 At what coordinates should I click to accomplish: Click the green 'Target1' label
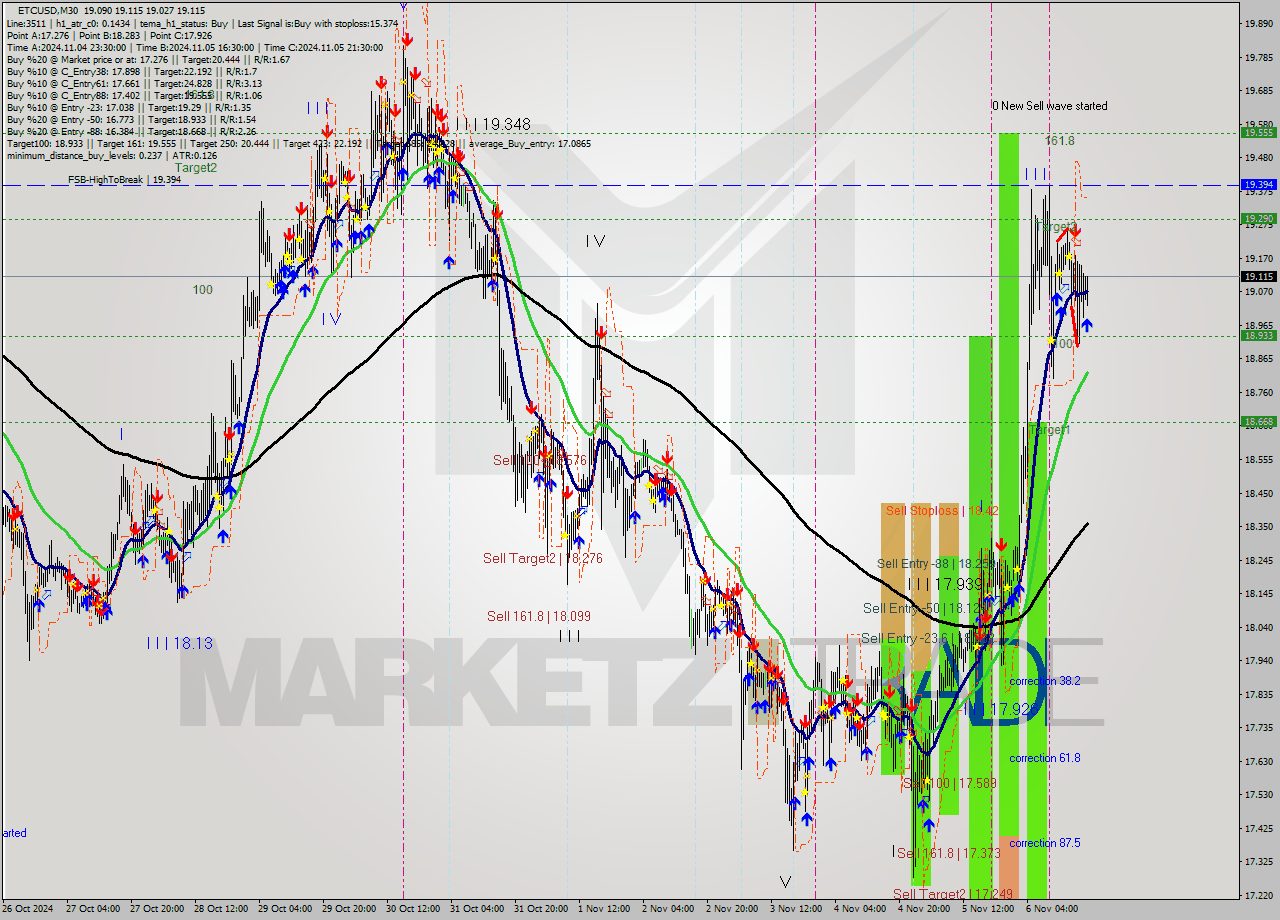(1049, 429)
